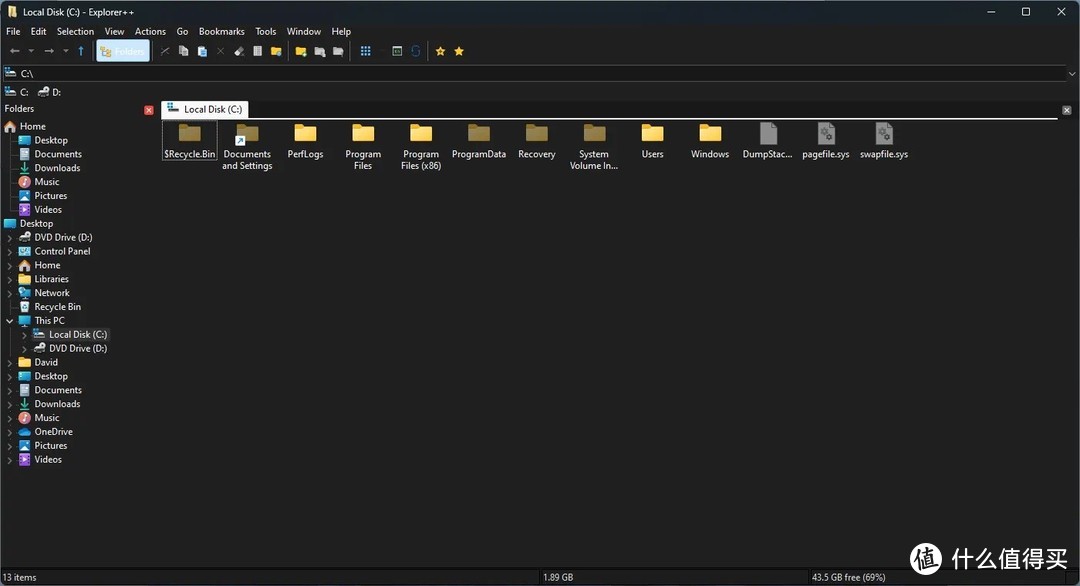Open Command Prompt from the toolbar
The width and height of the screenshot is (1080, 586).
397,51
